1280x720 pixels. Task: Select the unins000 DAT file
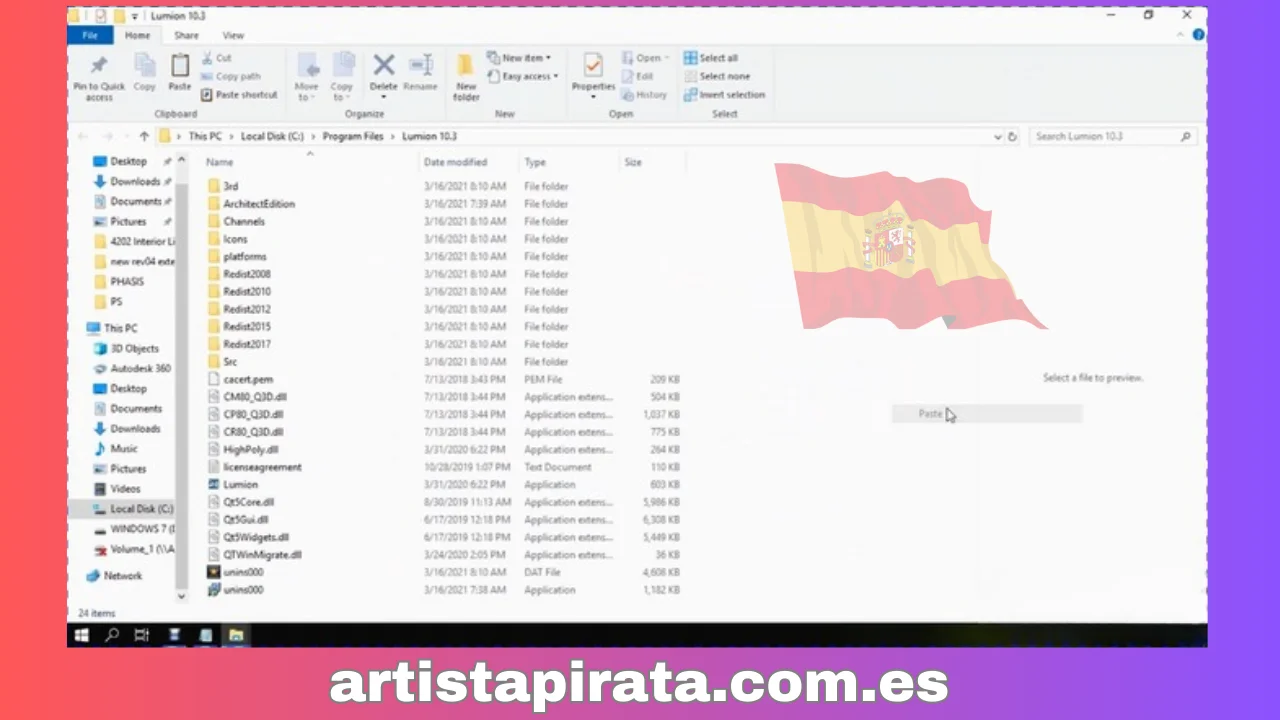coord(243,572)
